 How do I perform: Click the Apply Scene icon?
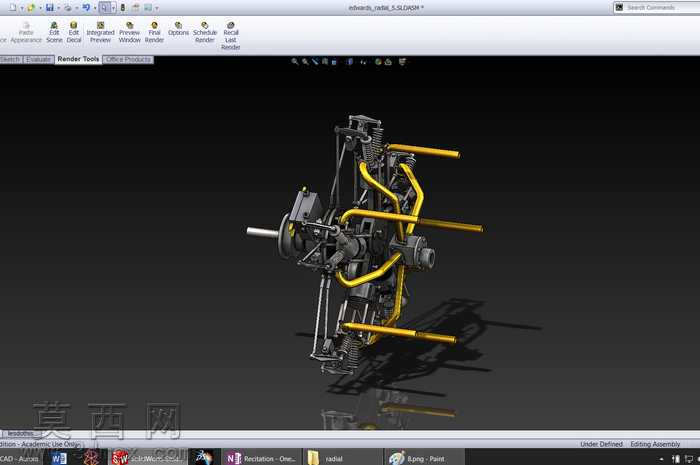pyautogui.click(x=388, y=62)
